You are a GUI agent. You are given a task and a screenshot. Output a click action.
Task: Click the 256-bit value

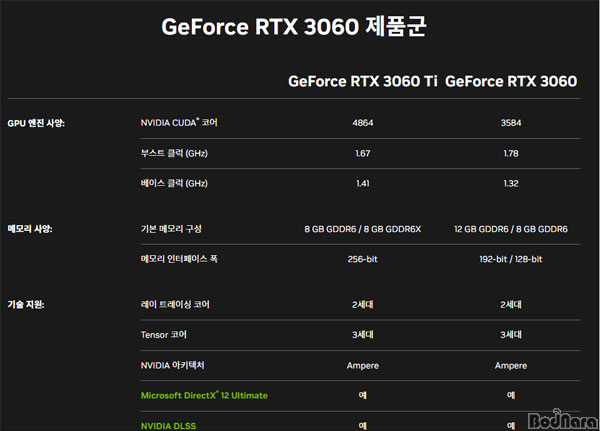tap(363, 259)
